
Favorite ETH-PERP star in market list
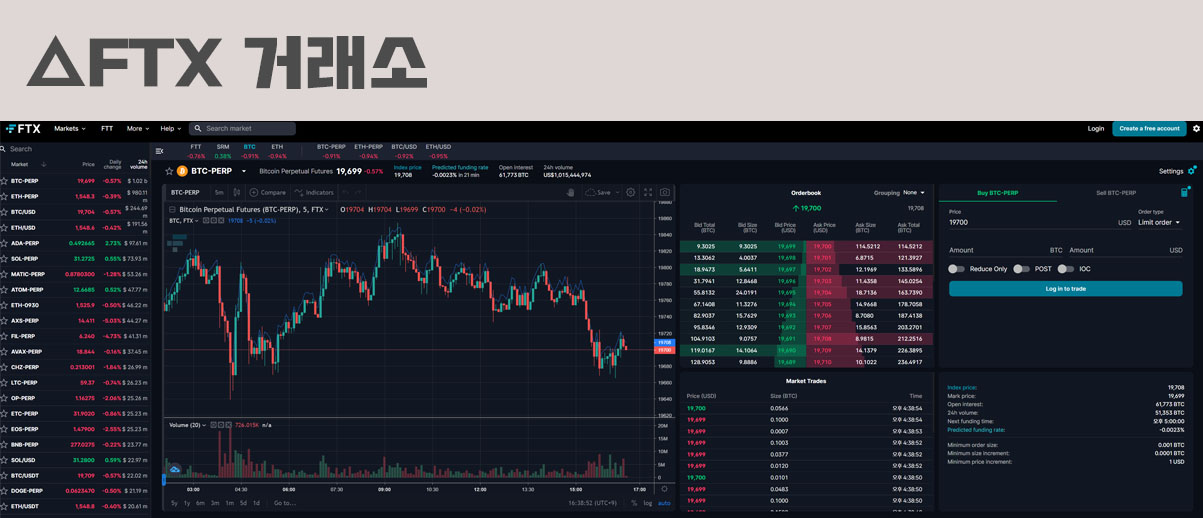pyautogui.click(x=4, y=196)
